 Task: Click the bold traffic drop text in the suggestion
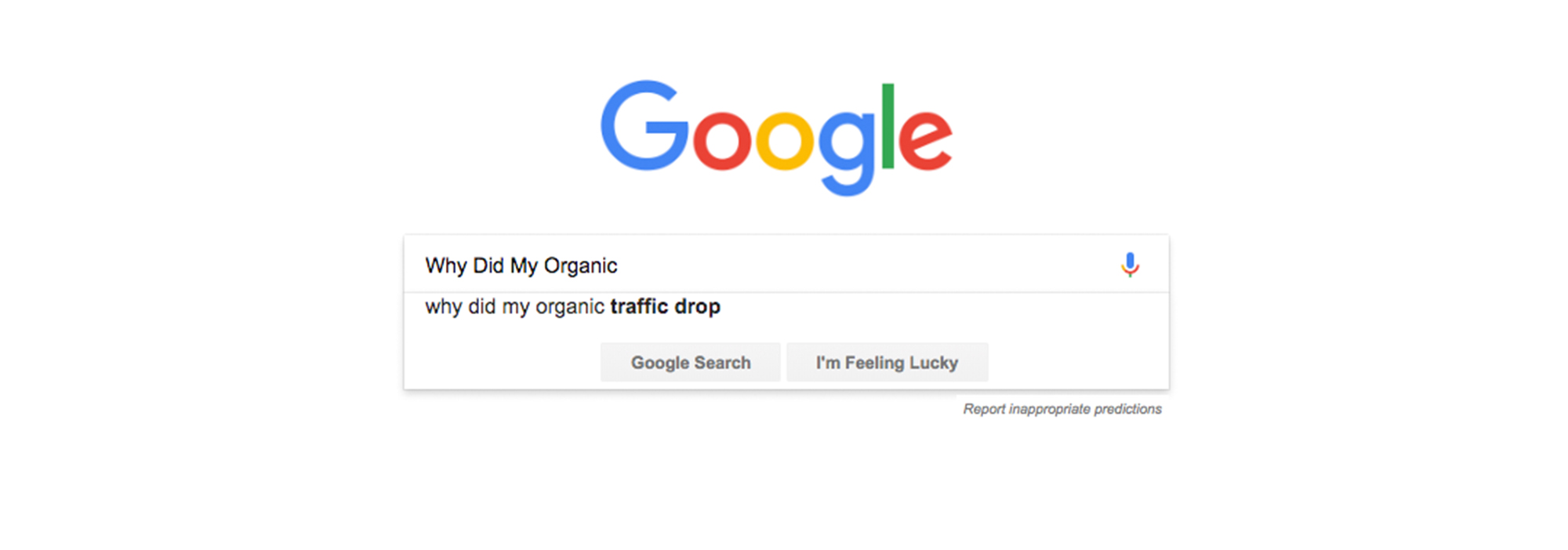(665, 306)
